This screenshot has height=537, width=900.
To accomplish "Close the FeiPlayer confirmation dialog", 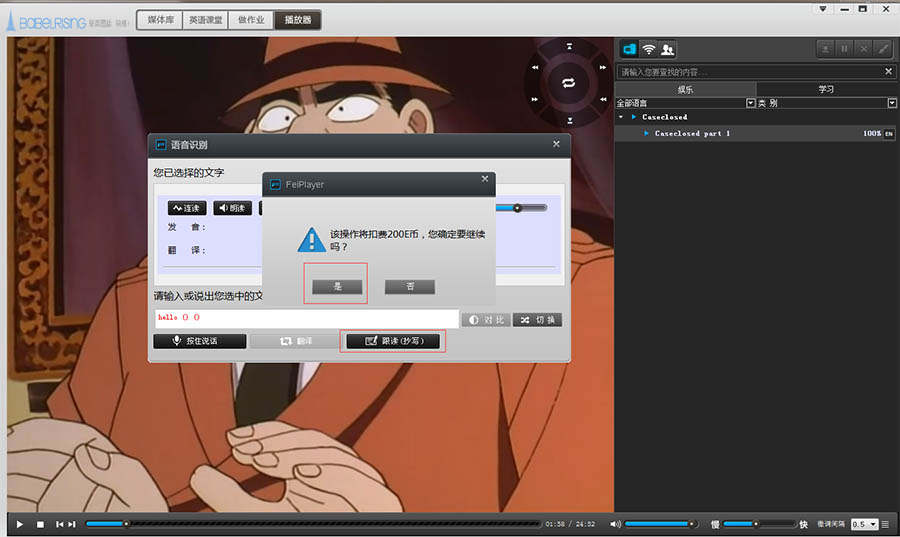I will [485, 179].
